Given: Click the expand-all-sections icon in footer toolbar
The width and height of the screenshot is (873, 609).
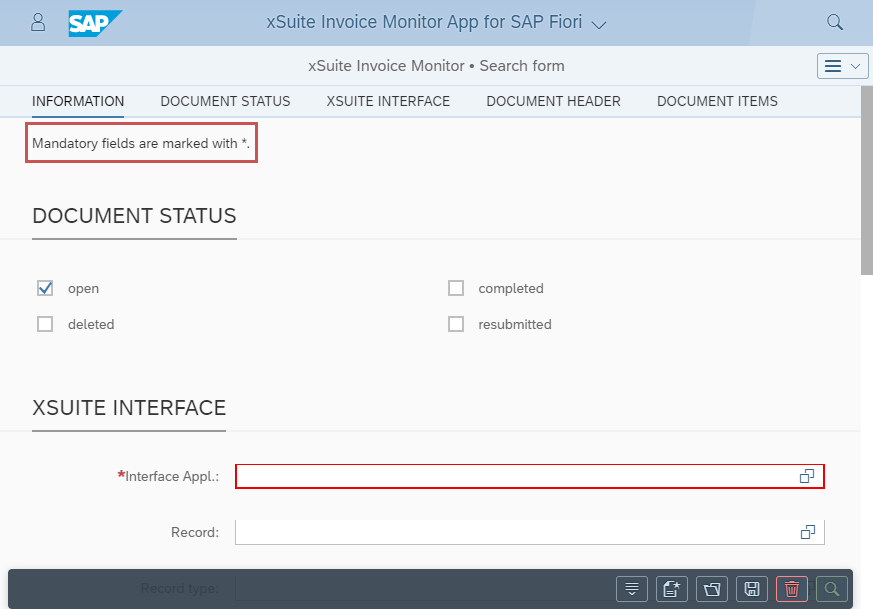Looking at the screenshot, I should (x=631, y=589).
